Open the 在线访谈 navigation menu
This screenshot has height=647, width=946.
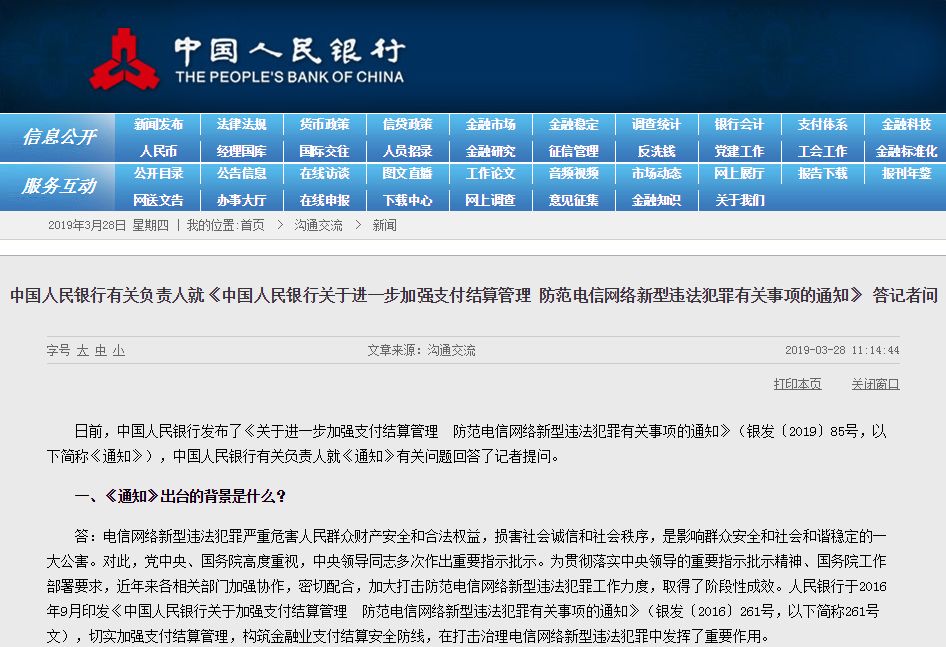pyautogui.click(x=324, y=174)
